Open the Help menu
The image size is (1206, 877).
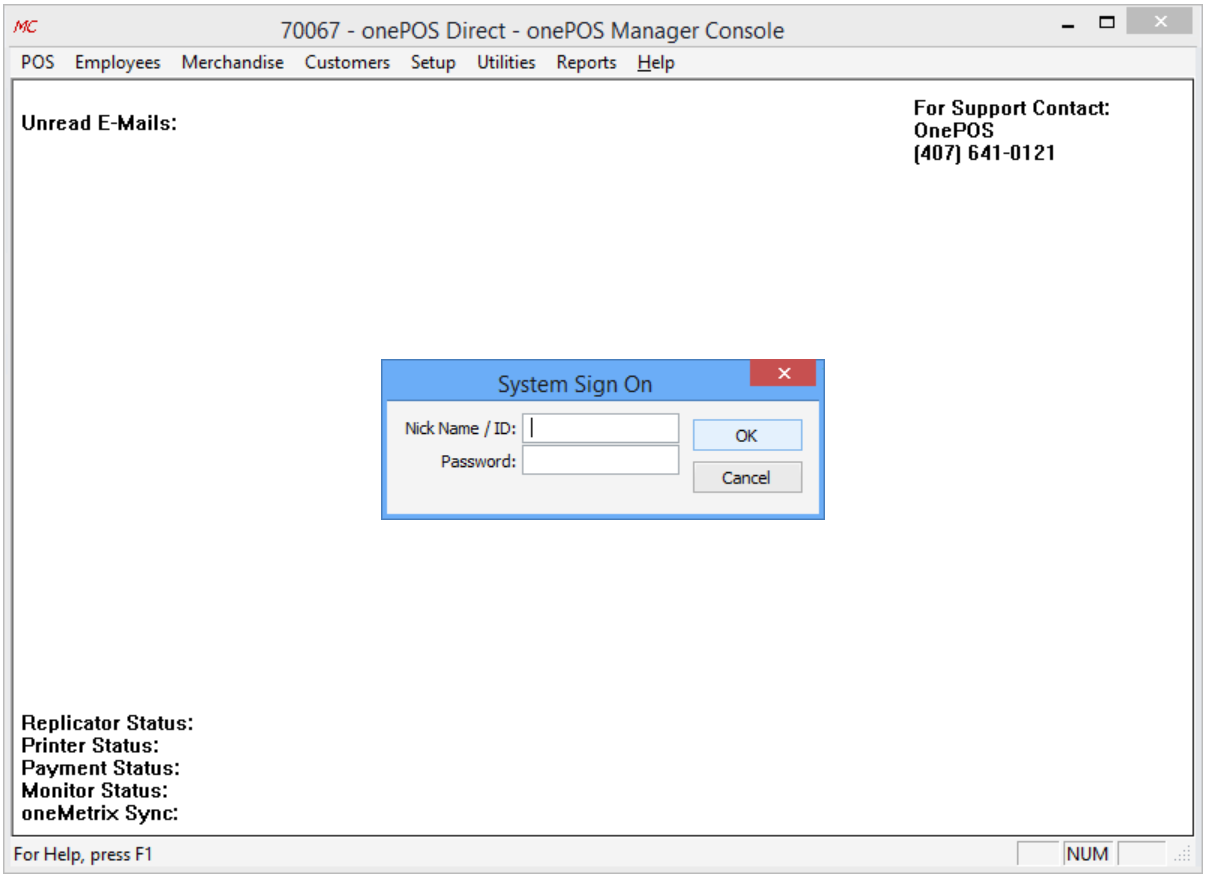pos(656,62)
